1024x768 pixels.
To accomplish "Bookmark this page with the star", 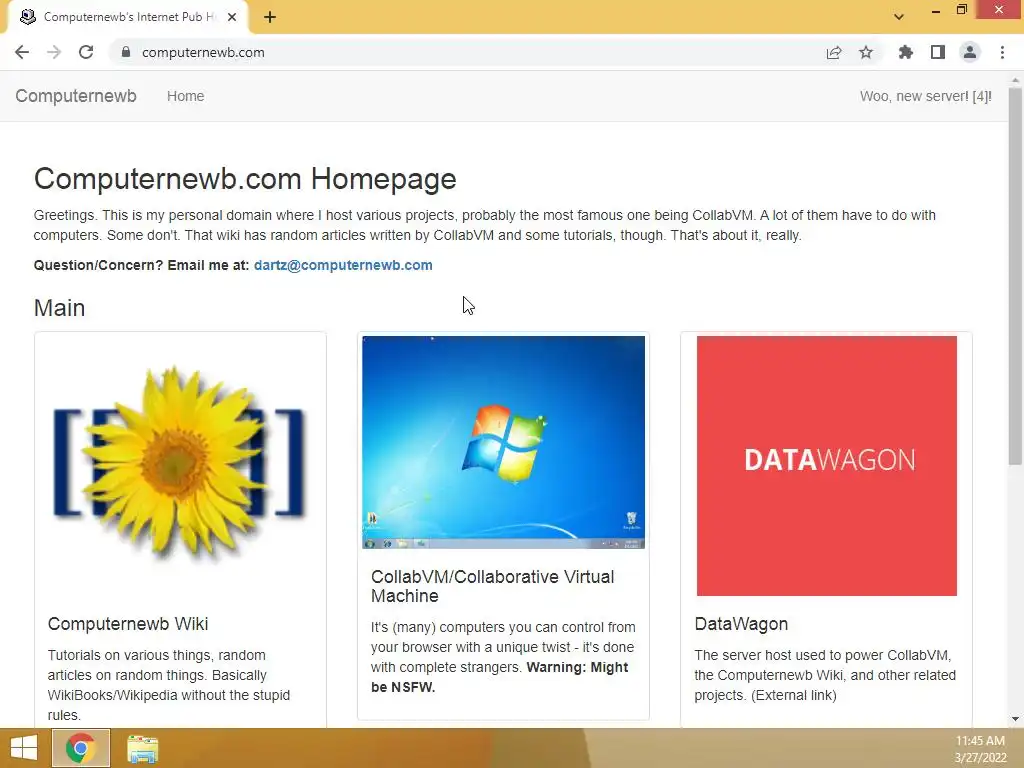I will (866, 52).
